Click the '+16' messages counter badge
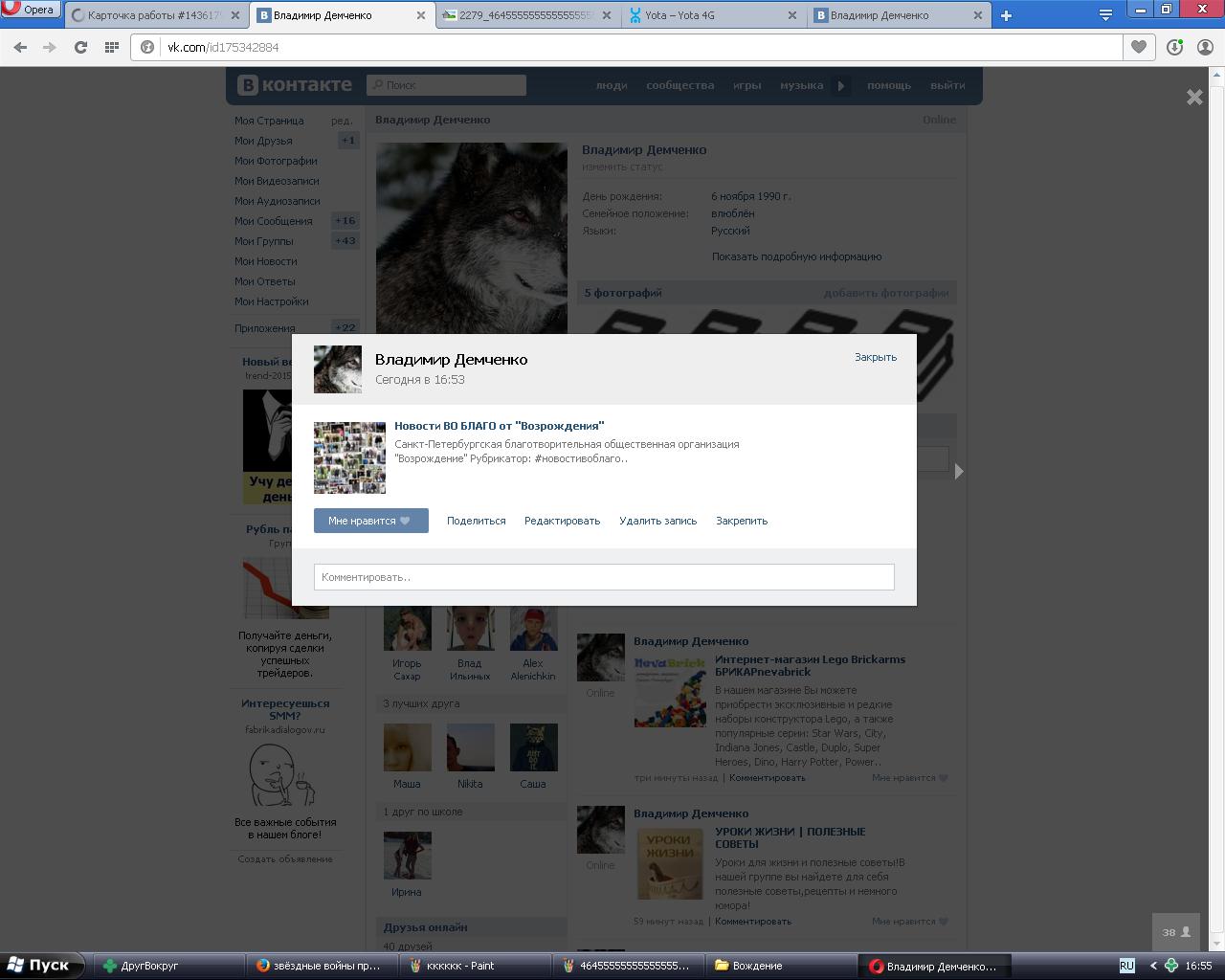Screen dimensions: 1225x980 pos(345,221)
